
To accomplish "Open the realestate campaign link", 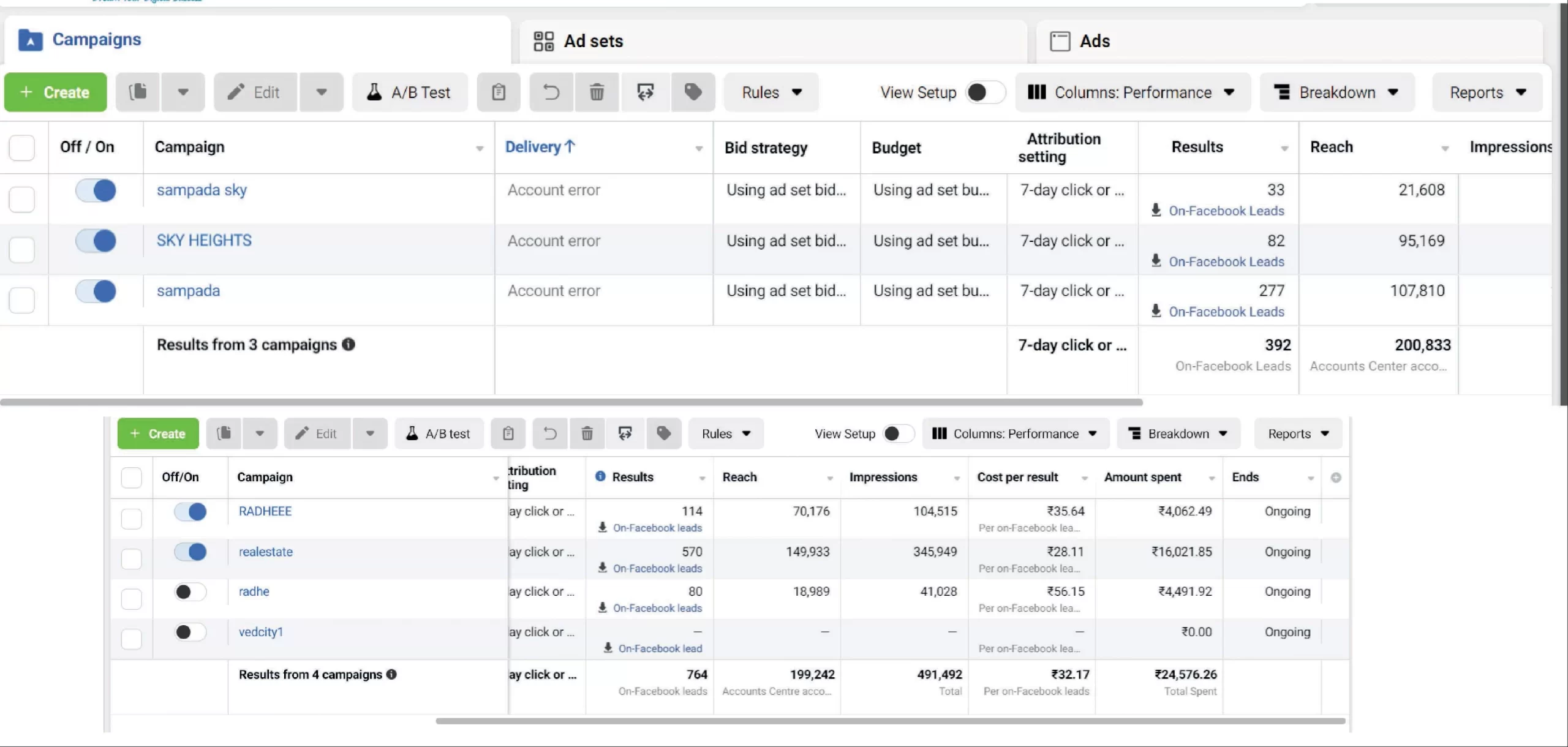I will 266,552.
